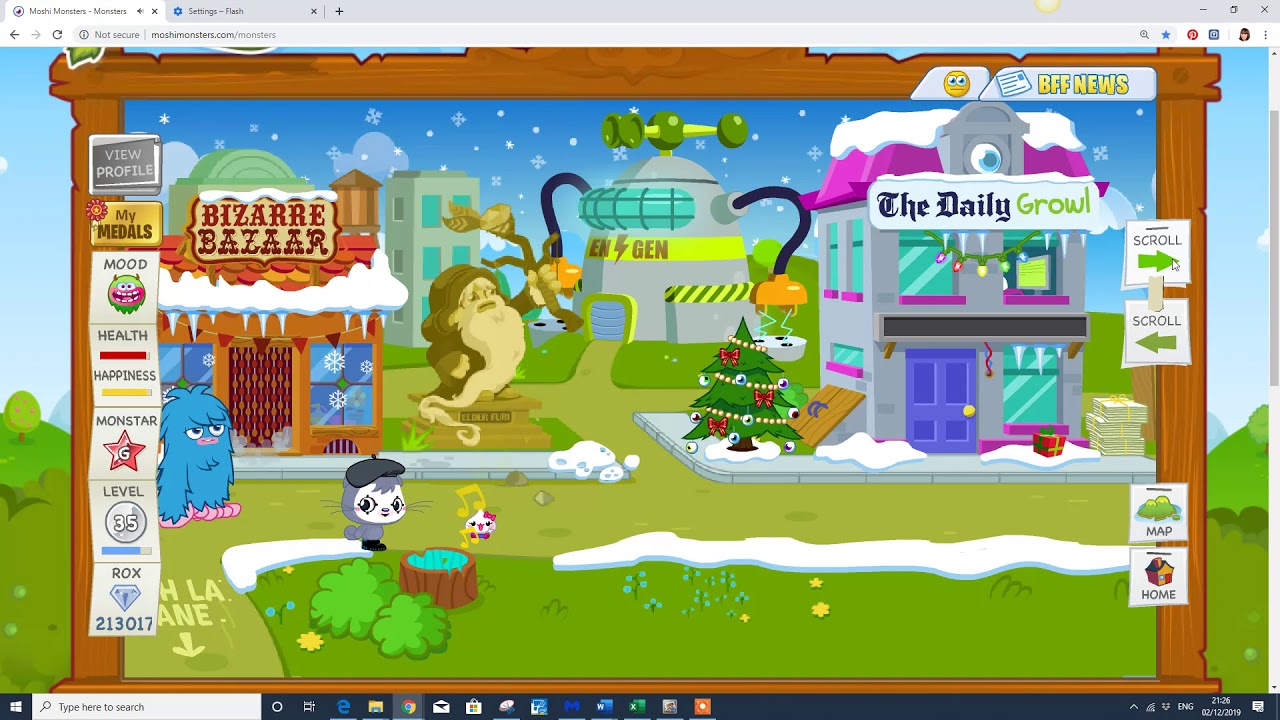Go forward in browser history

click(35, 34)
